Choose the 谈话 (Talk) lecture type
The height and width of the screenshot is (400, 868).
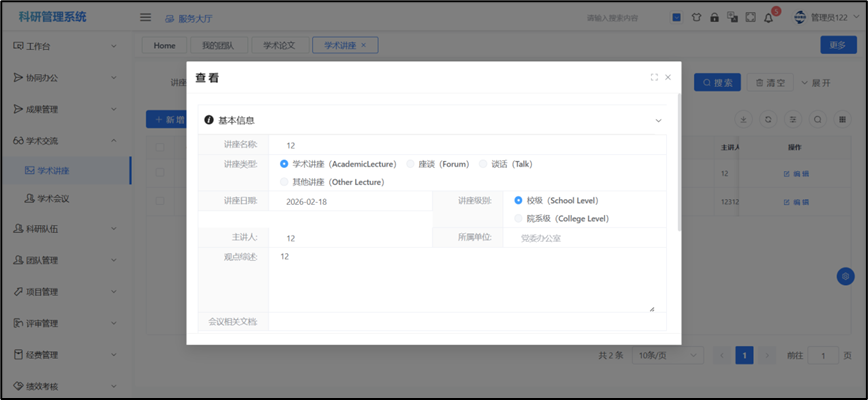coord(484,164)
